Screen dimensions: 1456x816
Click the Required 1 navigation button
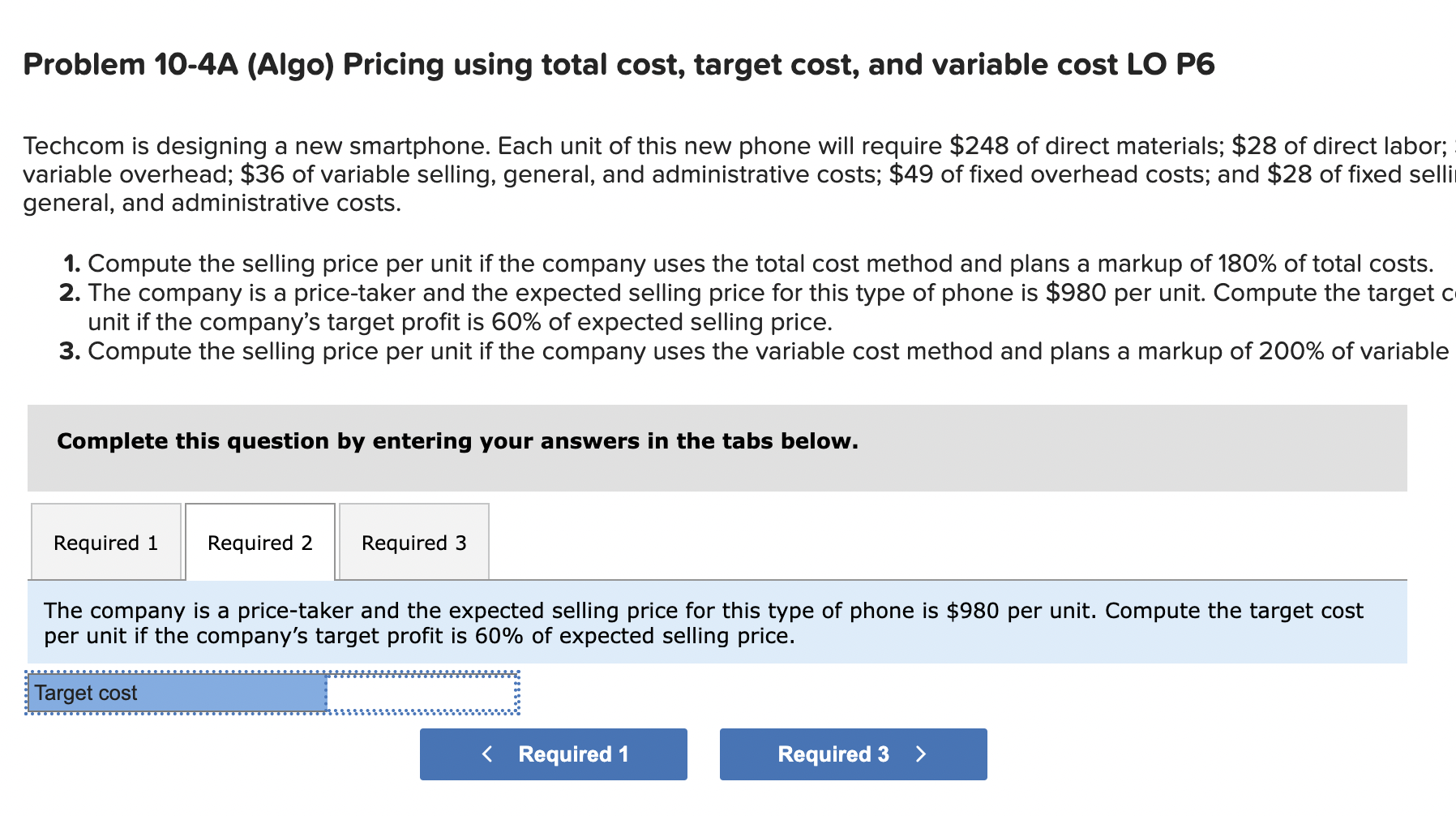coord(553,754)
